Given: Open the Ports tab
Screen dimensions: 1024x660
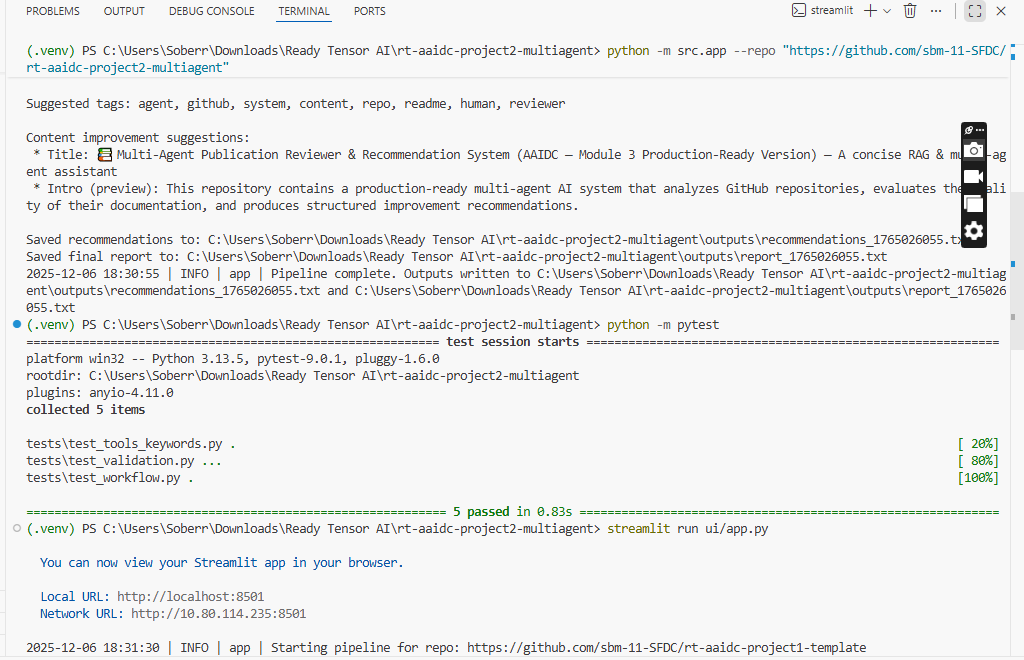Looking at the screenshot, I should [370, 11].
